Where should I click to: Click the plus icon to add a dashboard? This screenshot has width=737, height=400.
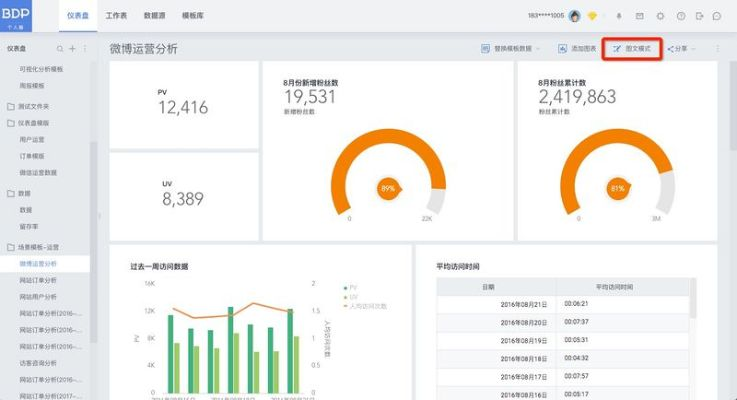(x=72, y=48)
